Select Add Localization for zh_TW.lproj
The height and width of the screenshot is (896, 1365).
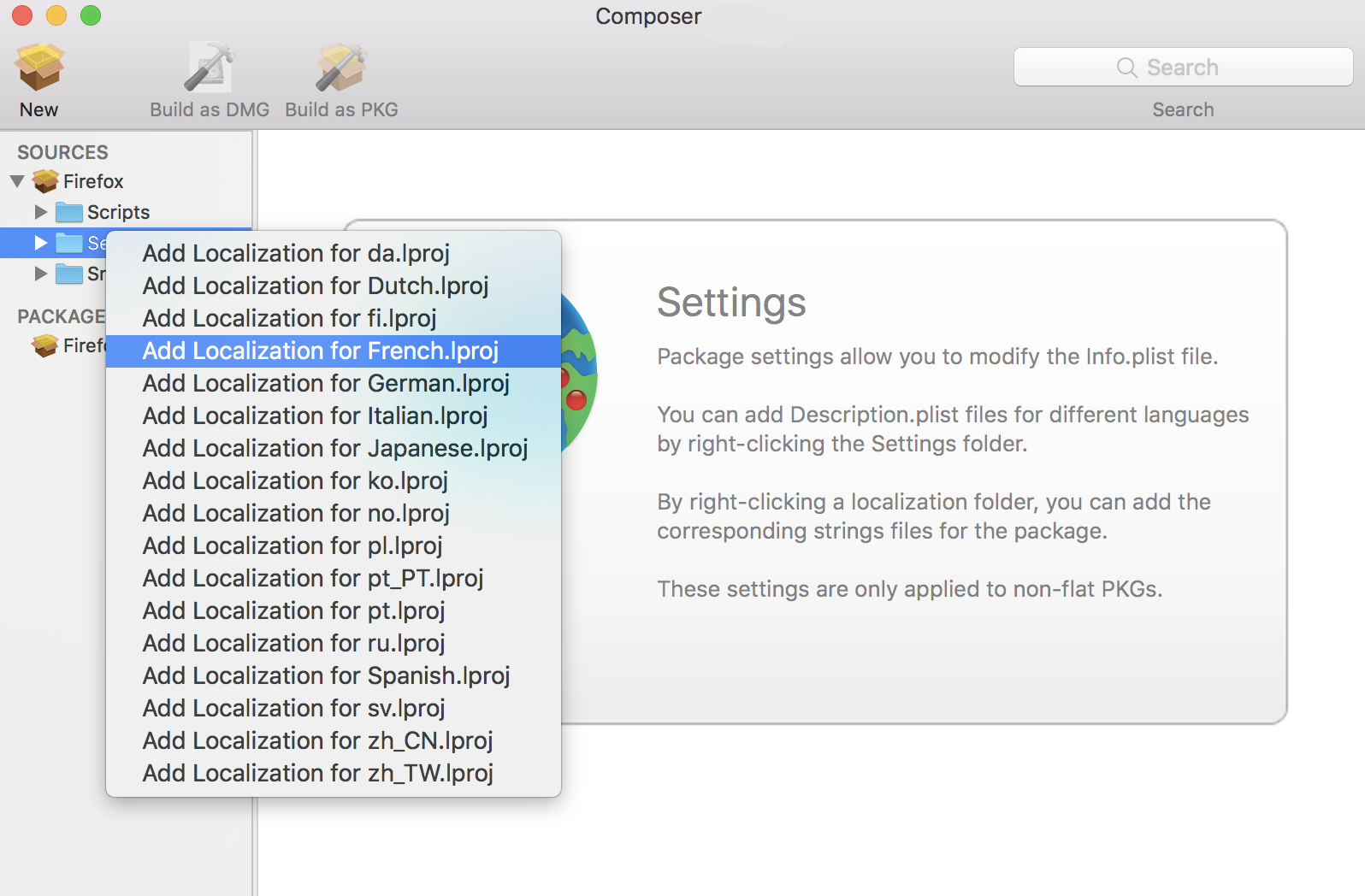pyautogui.click(x=317, y=773)
